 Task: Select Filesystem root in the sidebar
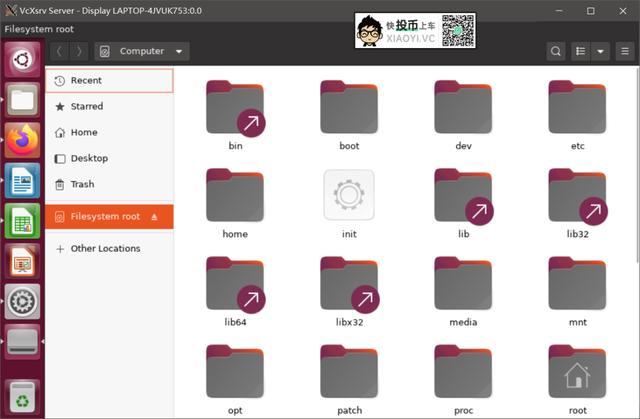[x=109, y=217]
